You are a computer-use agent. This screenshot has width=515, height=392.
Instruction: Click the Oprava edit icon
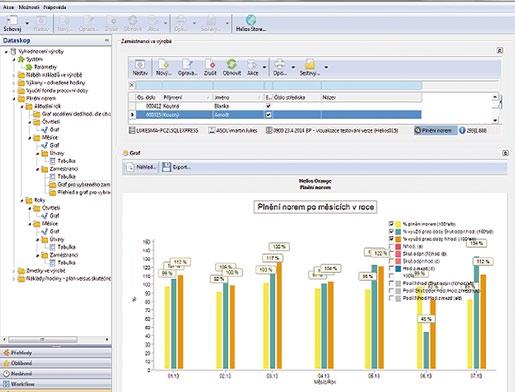pos(187,64)
